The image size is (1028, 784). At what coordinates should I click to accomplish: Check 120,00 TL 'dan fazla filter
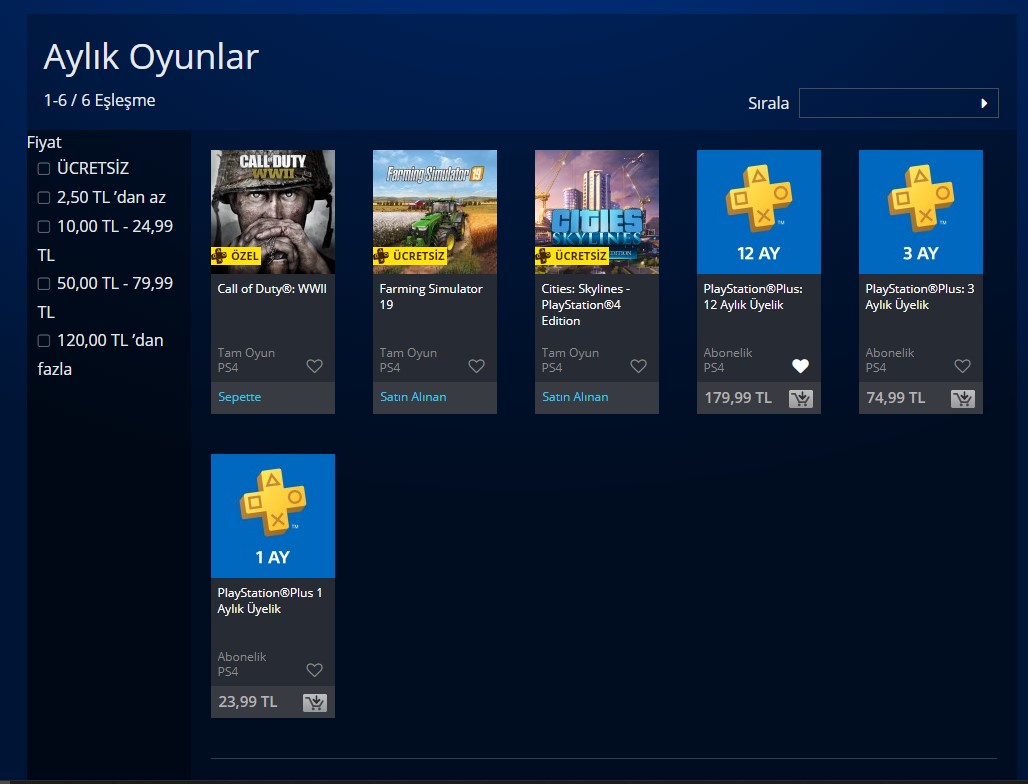click(x=44, y=340)
